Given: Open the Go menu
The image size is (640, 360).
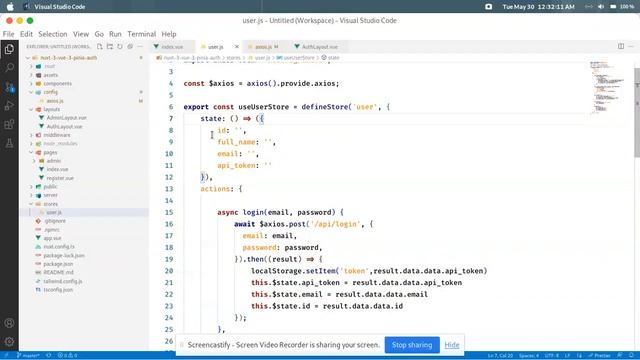Looking at the screenshot, I should (99, 34).
